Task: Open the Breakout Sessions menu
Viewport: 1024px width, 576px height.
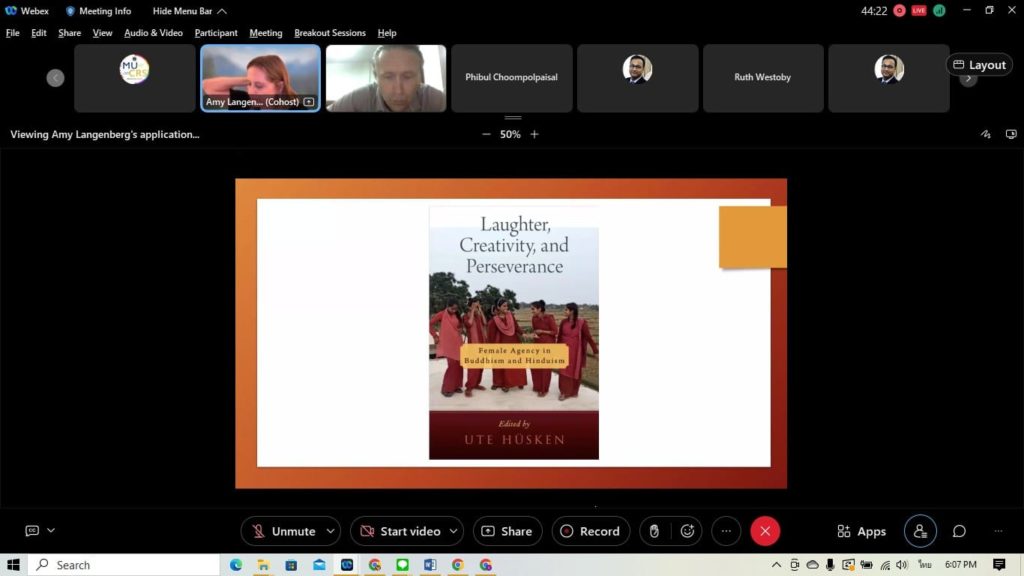Action: coord(330,33)
